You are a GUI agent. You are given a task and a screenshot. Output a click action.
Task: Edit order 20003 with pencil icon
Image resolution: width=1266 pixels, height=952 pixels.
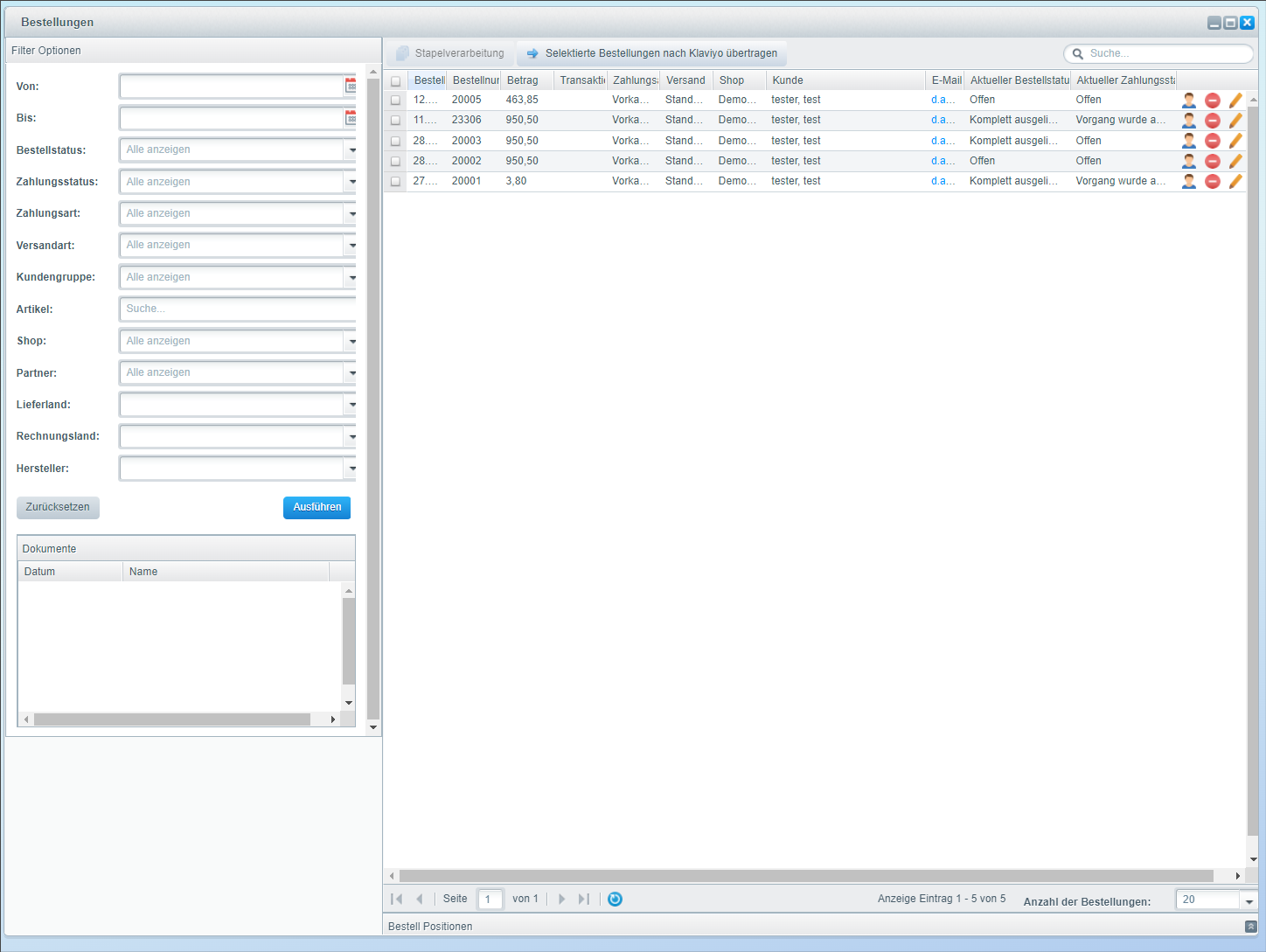coord(1235,141)
